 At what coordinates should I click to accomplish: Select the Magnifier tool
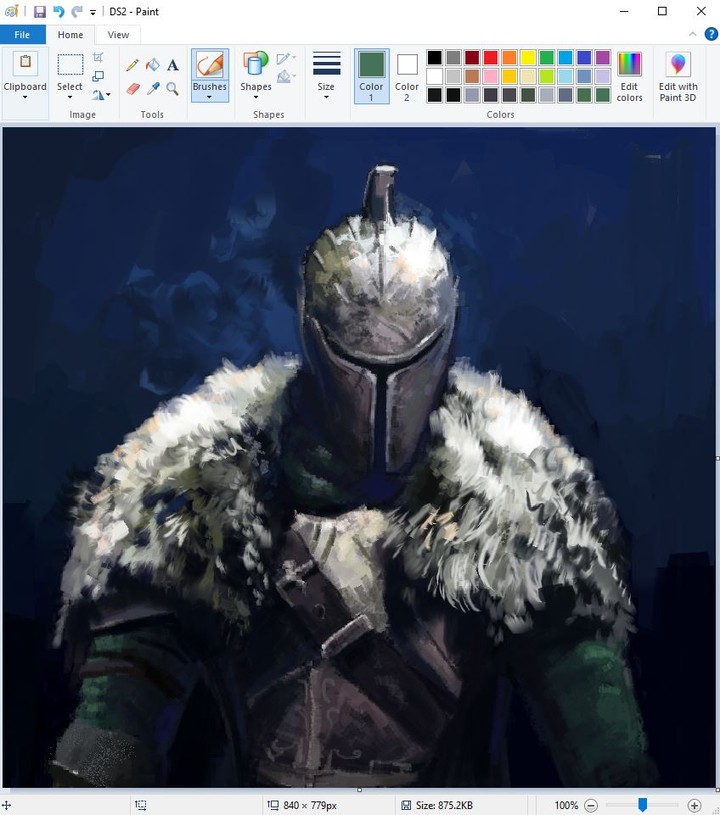click(x=173, y=89)
